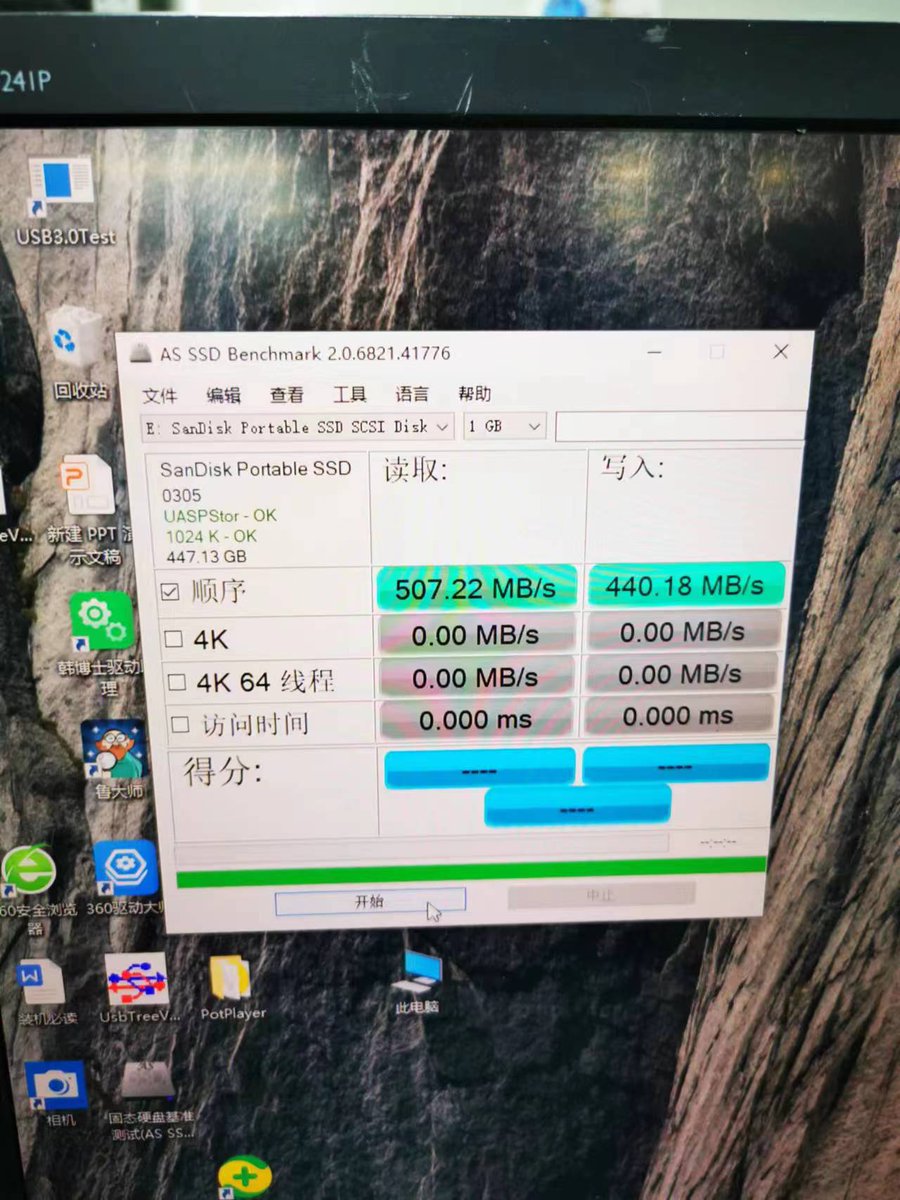The width and height of the screenshot is (900, 1200).
Task: Click the 读取 read column header
Action: coord(416,470)
